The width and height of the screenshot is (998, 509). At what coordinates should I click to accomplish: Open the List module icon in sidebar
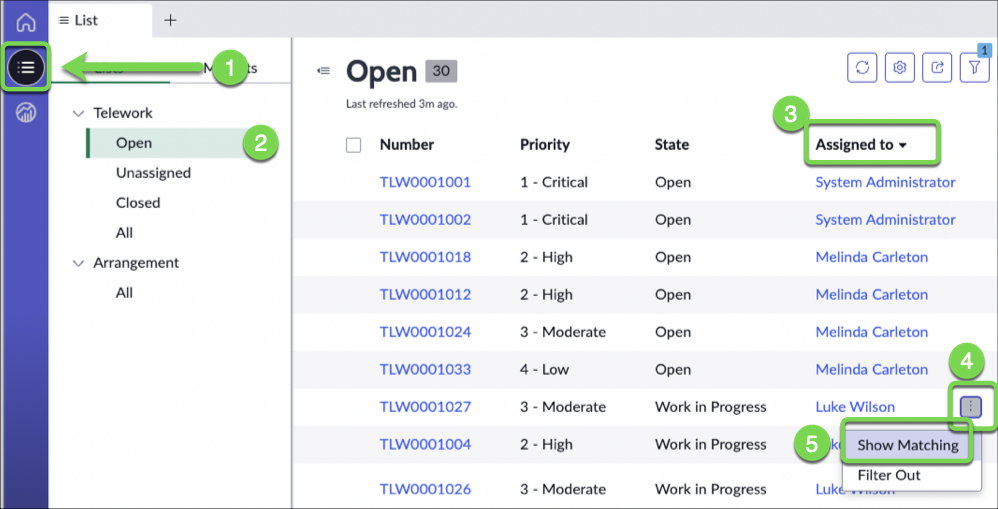click(x=26, y=68)
